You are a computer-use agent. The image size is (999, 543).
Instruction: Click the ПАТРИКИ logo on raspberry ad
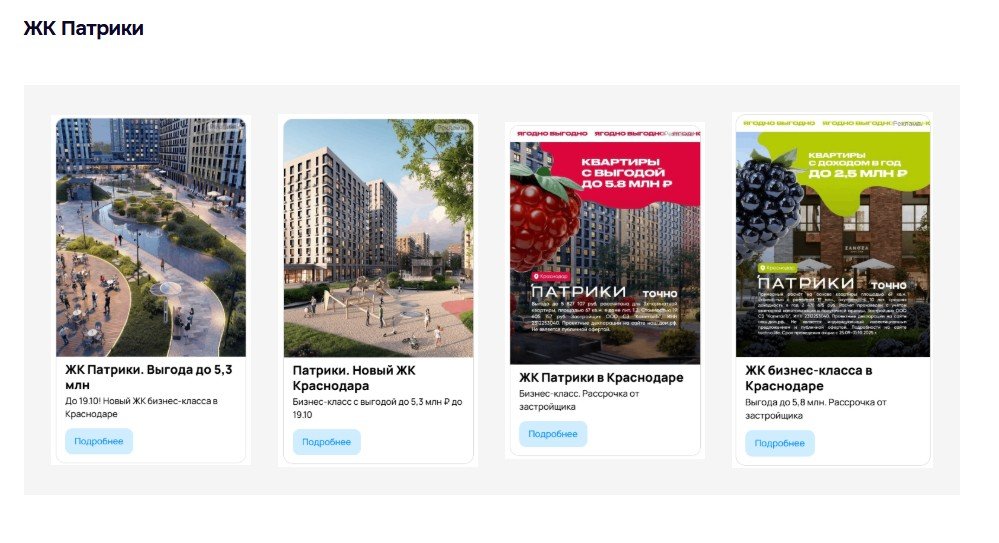pyautogui.click(x=579, y=292)
